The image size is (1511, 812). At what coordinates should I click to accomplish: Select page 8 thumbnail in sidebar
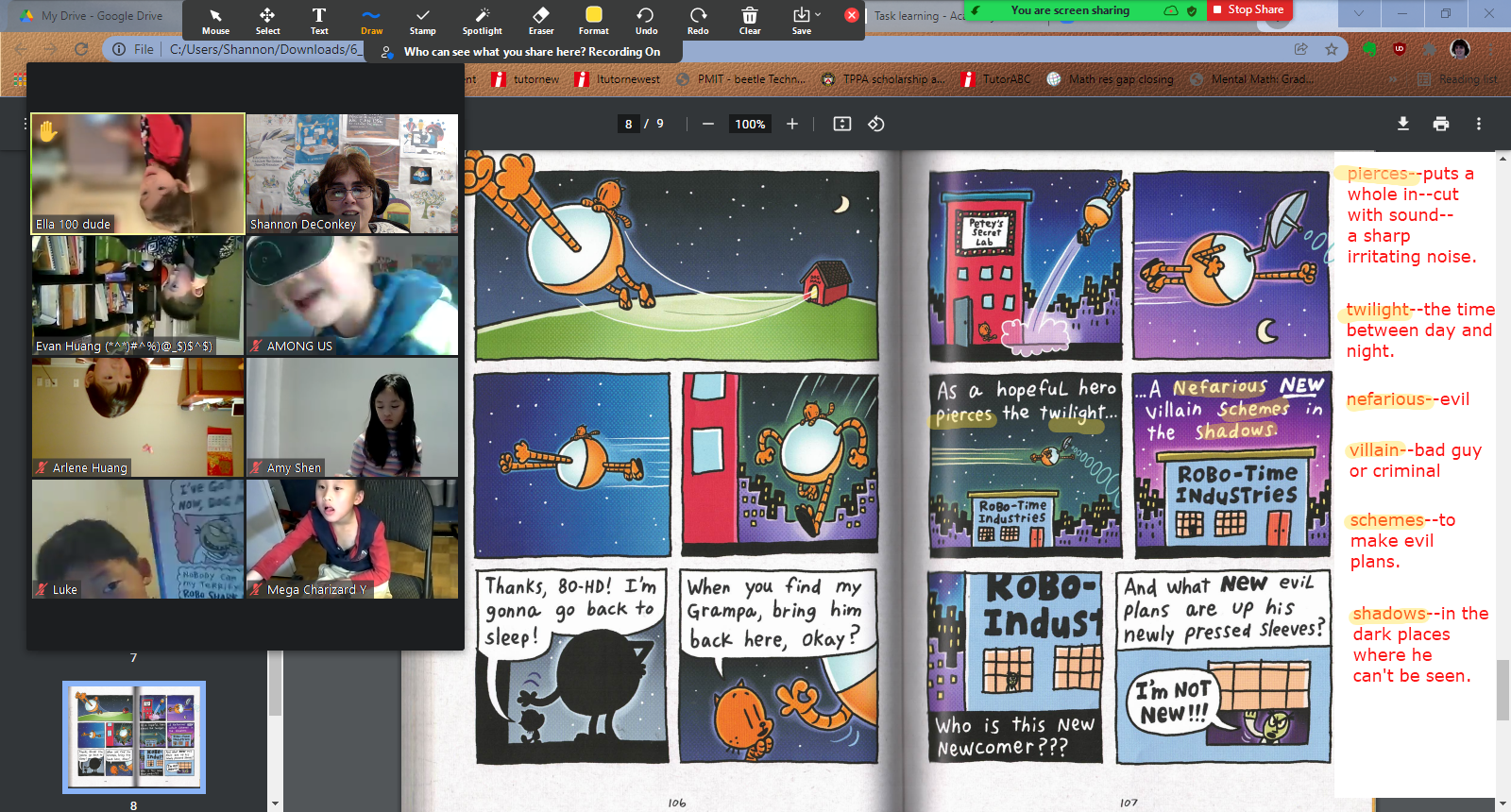point(134,737)
